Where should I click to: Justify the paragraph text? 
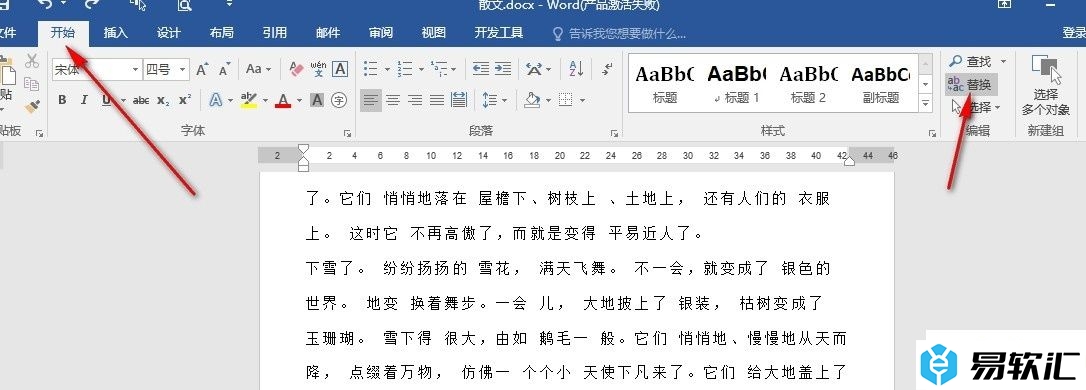[x=437, y=100]
